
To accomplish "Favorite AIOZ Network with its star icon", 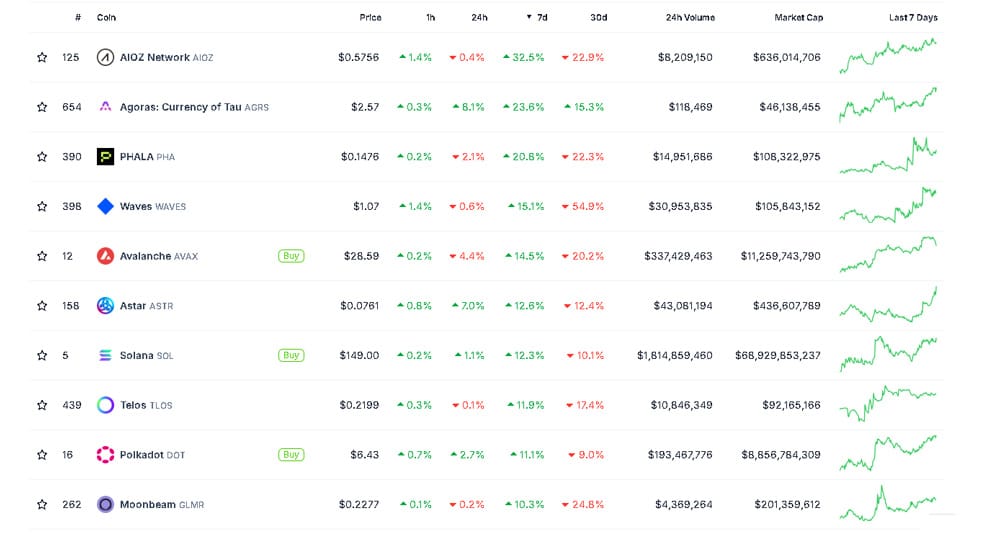I will tap(42, 57).
